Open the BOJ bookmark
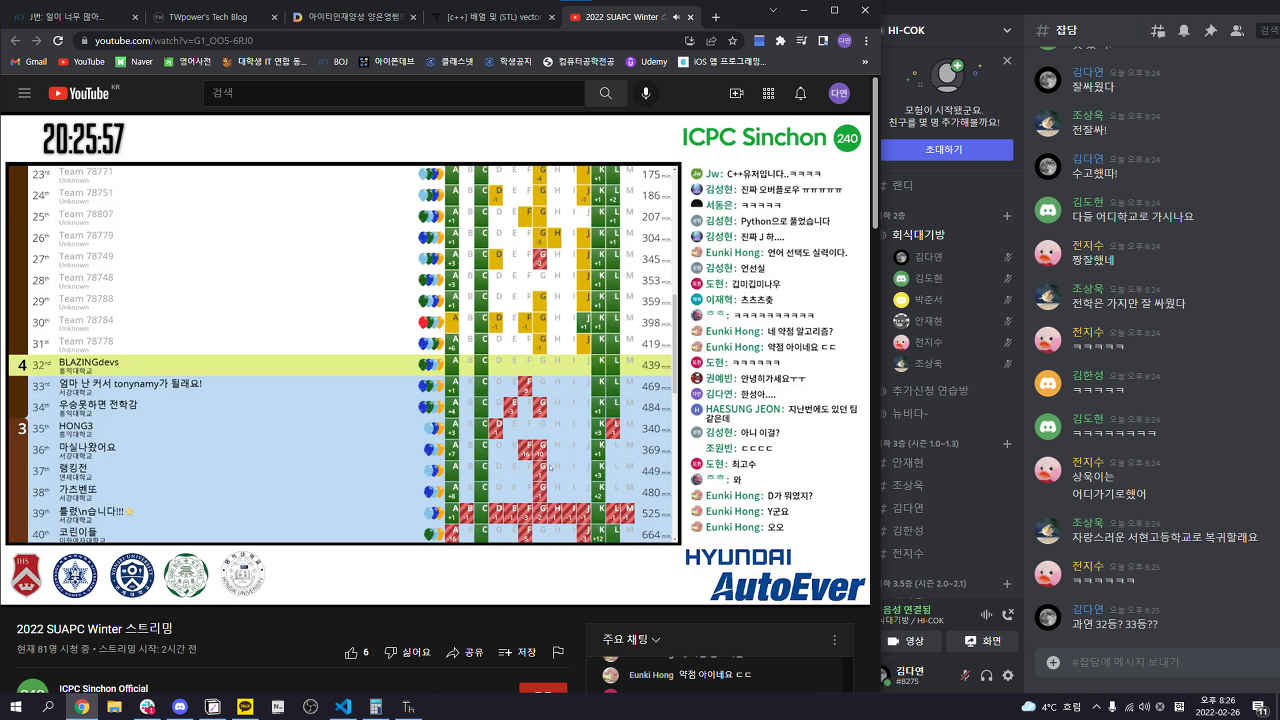Image resolution: width=1280 pixels, height=720 pixels. 333,61
